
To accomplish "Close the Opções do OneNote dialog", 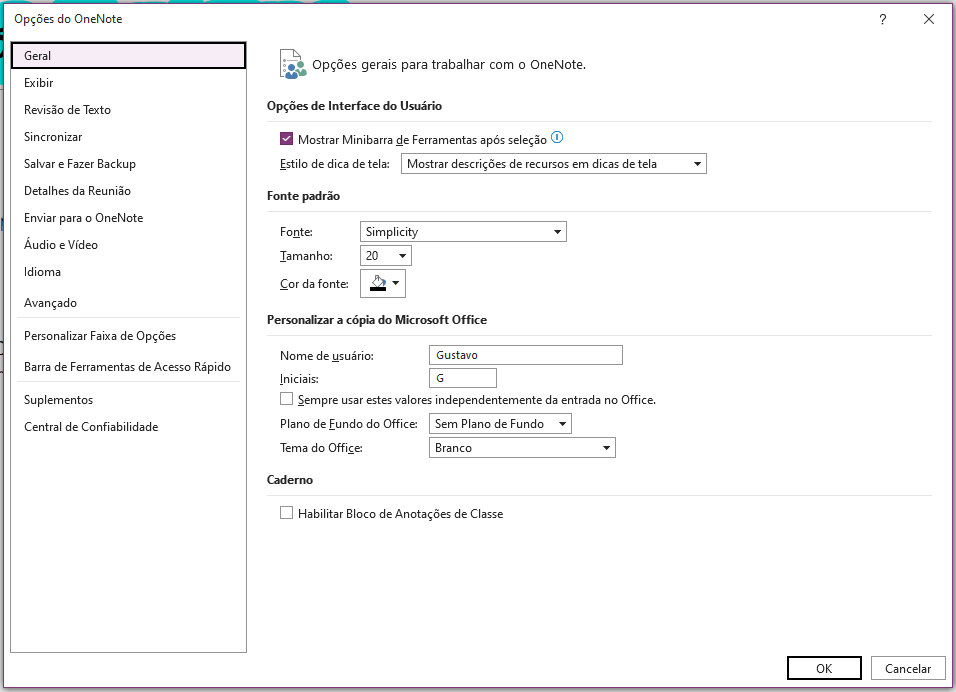I will pos(929,20).
